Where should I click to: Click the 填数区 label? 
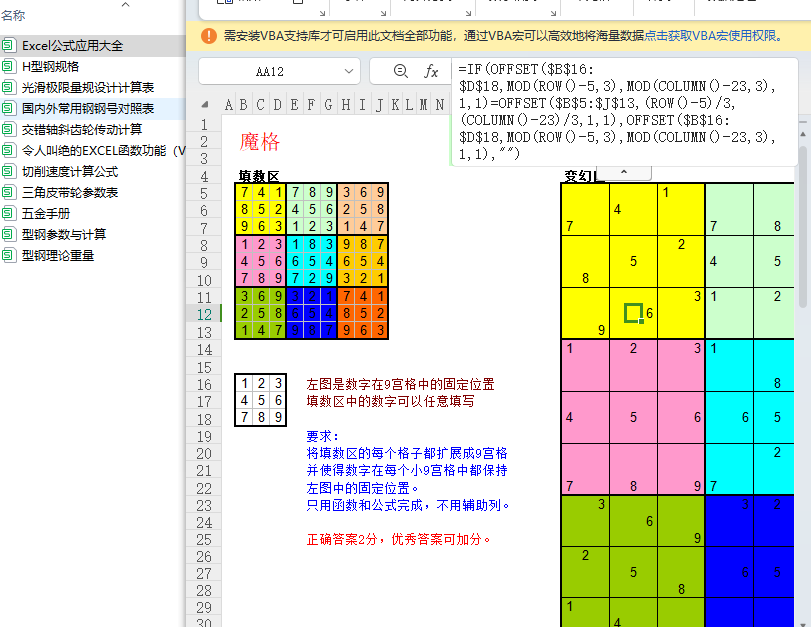tap(259, 176)
